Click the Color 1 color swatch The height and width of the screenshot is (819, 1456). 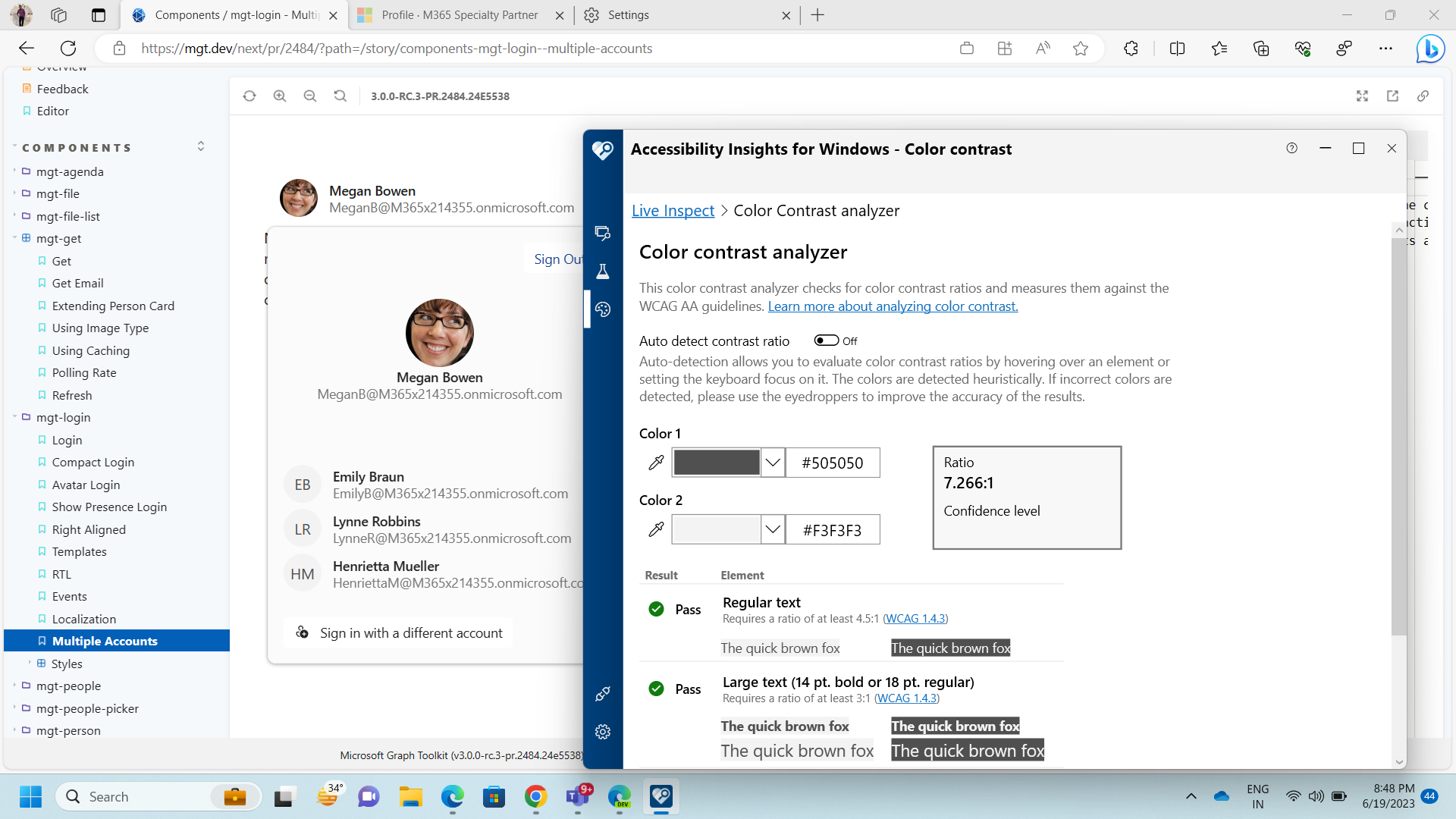tap(716, 463)
